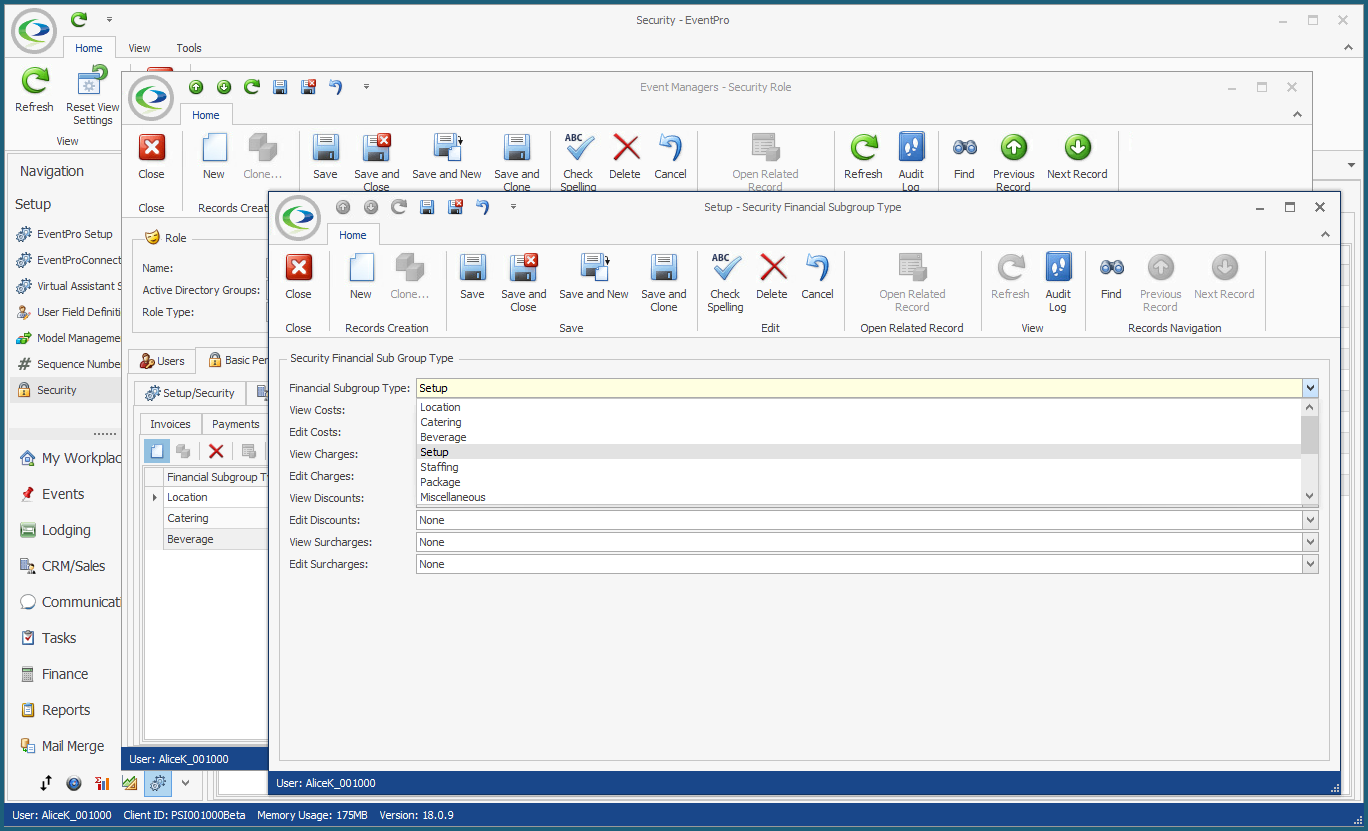The image size is (1368, 831).
Task: Select Staffing in subgroup dropdown list
Action: coord(858,467)
